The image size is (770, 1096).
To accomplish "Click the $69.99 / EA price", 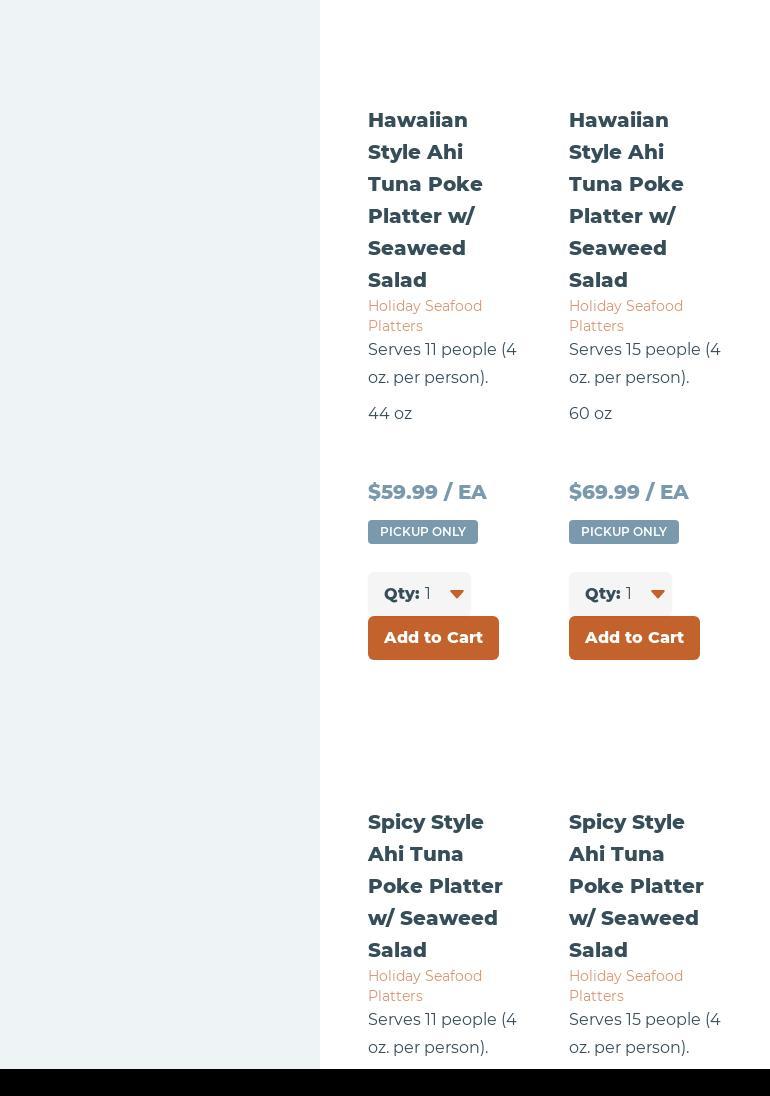I will coord(629,492).
